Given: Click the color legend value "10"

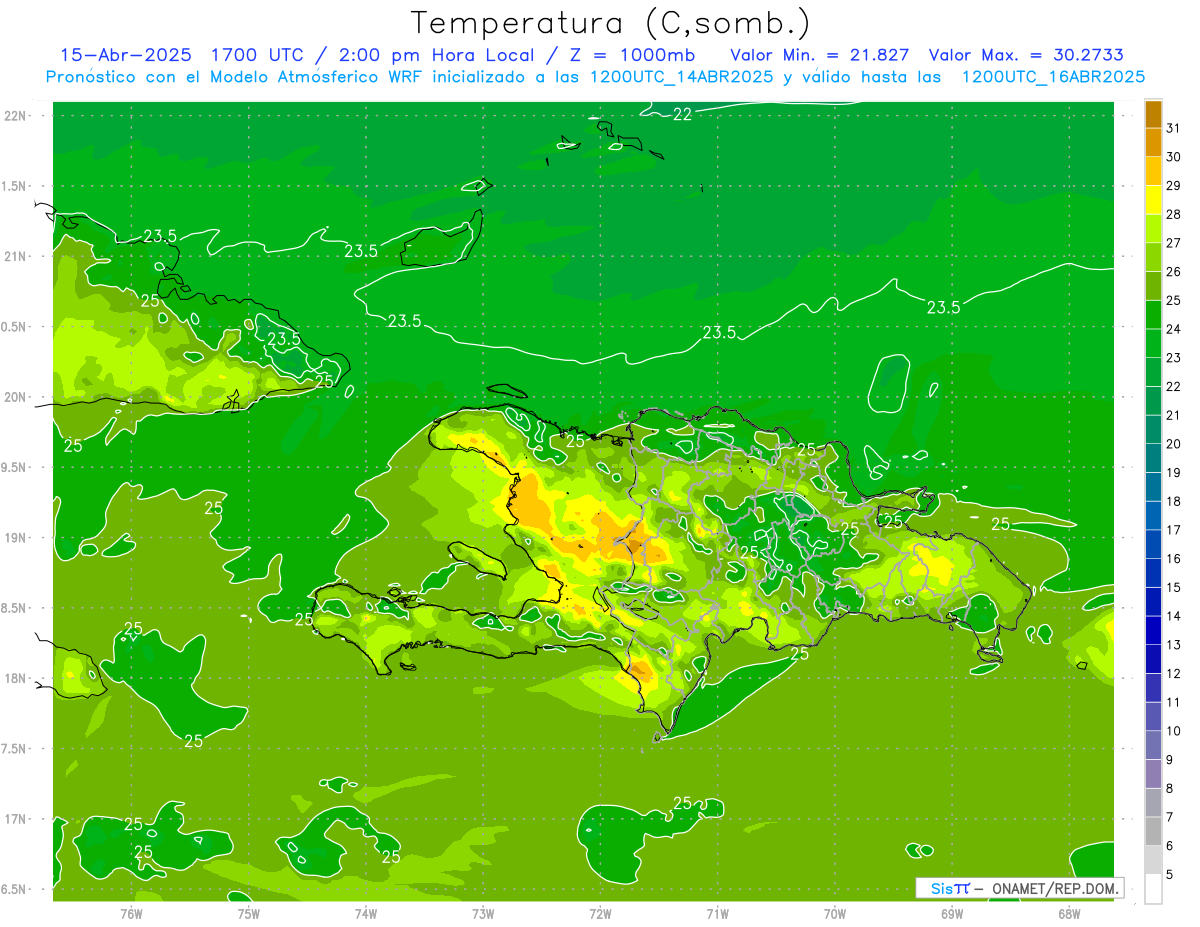Looking at the screenshot, I should 1174,731.
